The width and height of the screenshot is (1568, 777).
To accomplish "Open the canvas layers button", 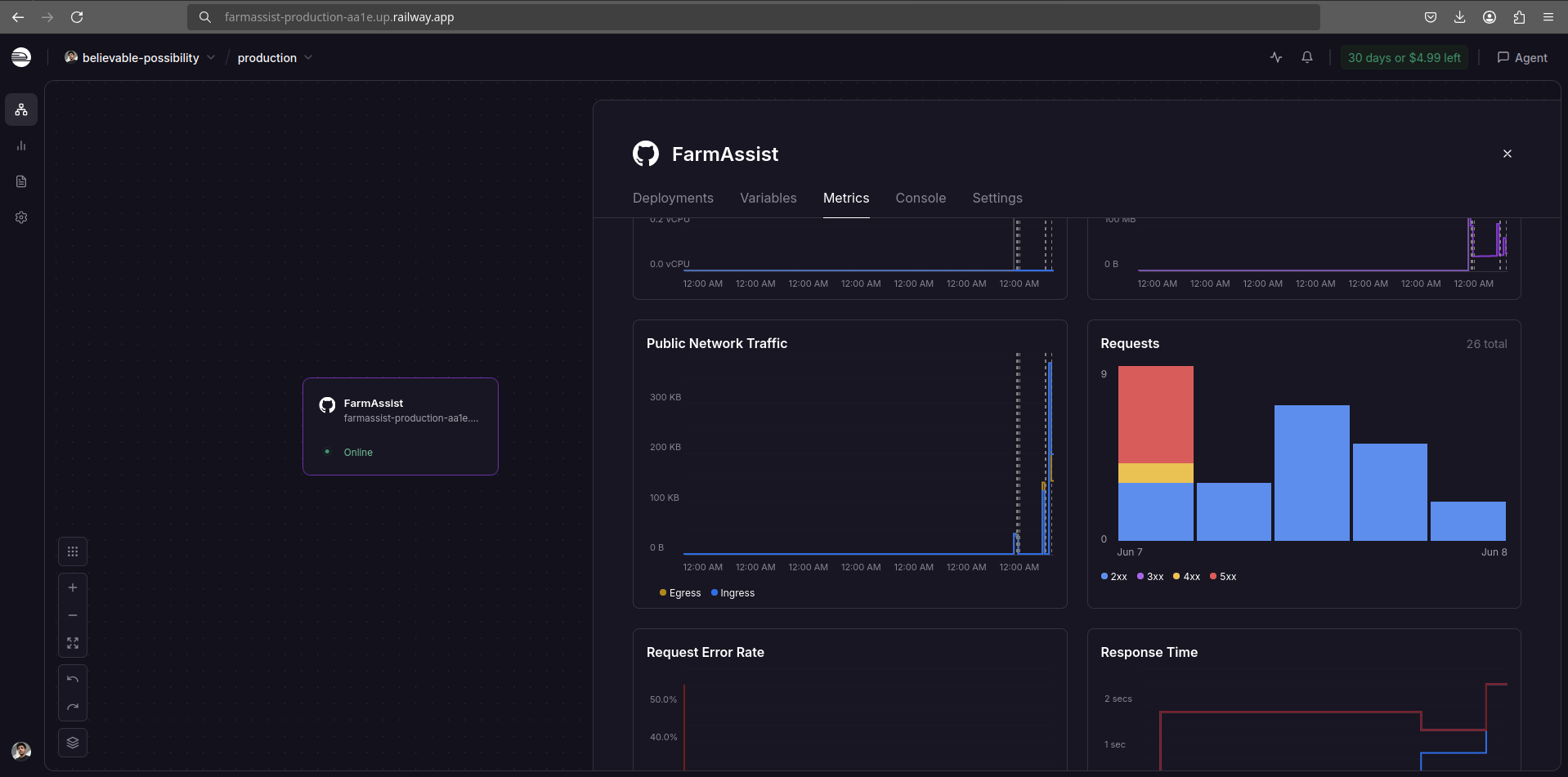I will point(73,743).
